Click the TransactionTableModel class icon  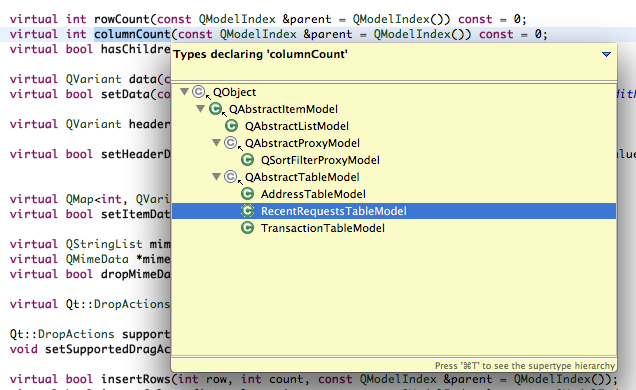[x=247, y=228]
